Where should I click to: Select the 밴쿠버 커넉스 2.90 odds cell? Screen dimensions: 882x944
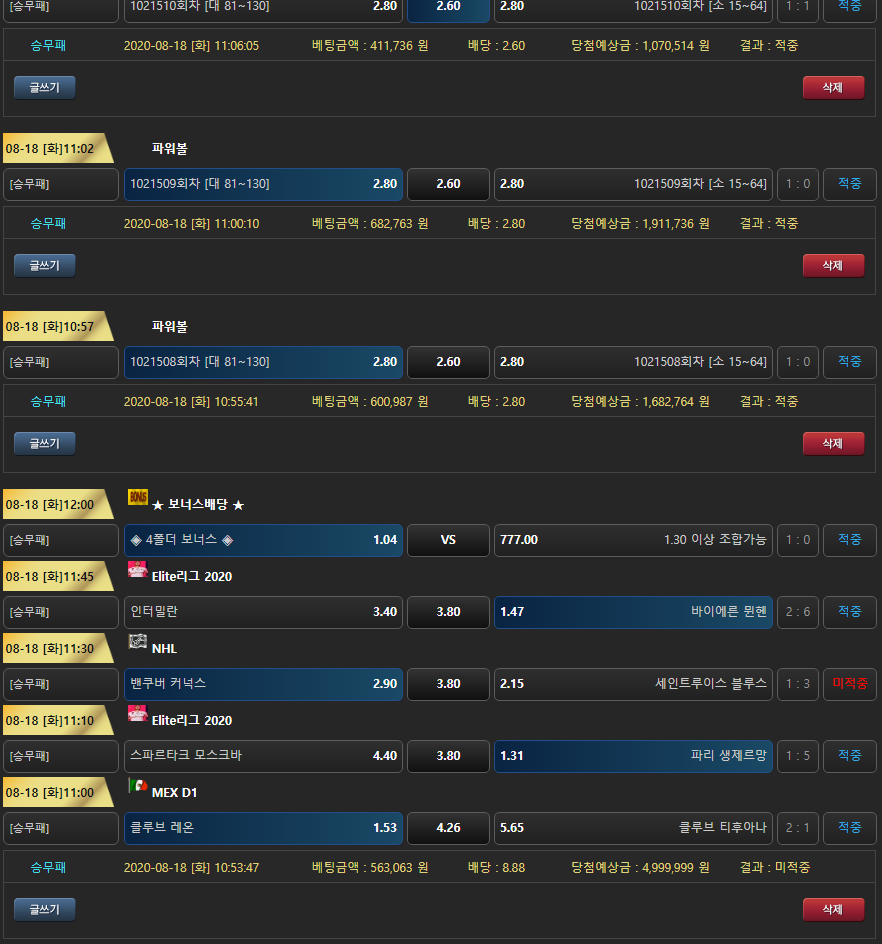(263, 684)
